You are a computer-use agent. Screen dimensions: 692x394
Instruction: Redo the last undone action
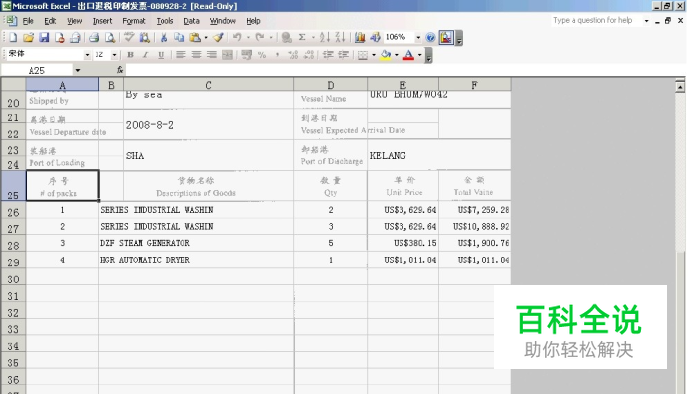click(260, 38)
